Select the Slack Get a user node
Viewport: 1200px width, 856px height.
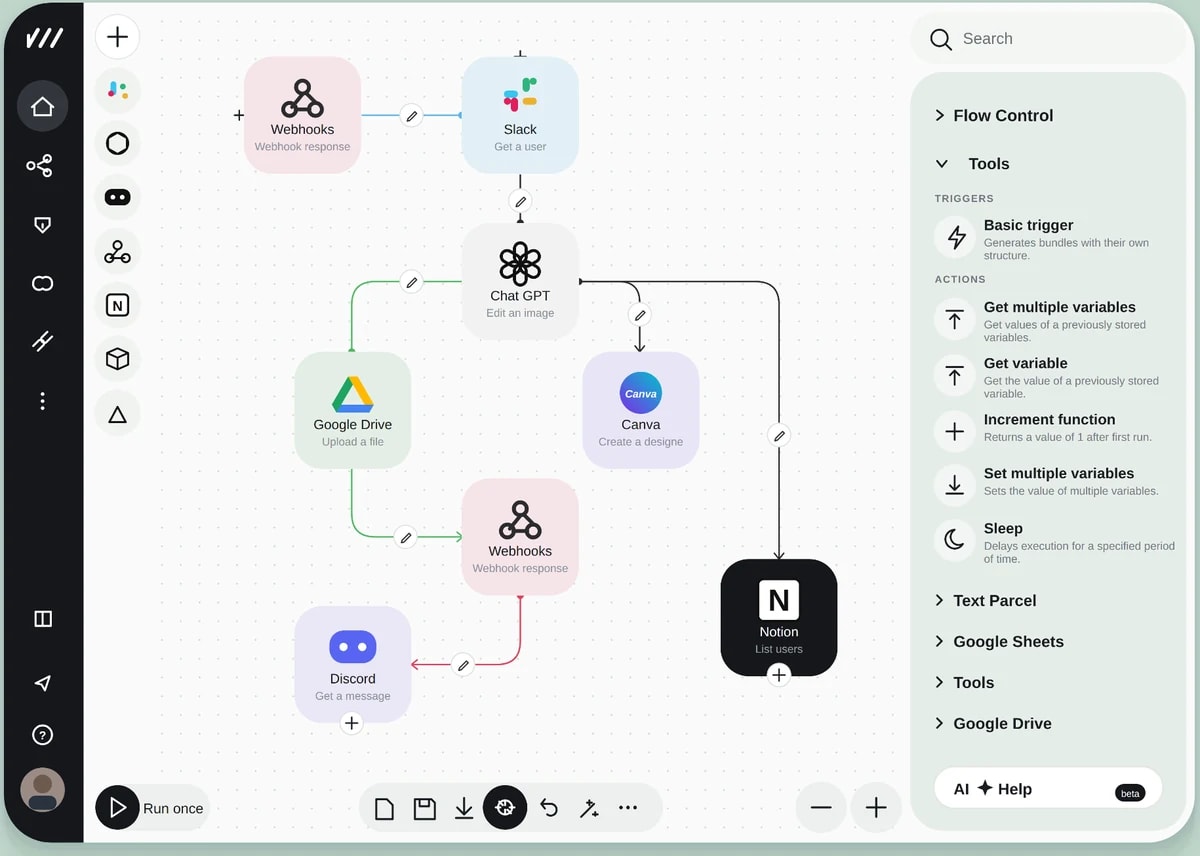520,114
